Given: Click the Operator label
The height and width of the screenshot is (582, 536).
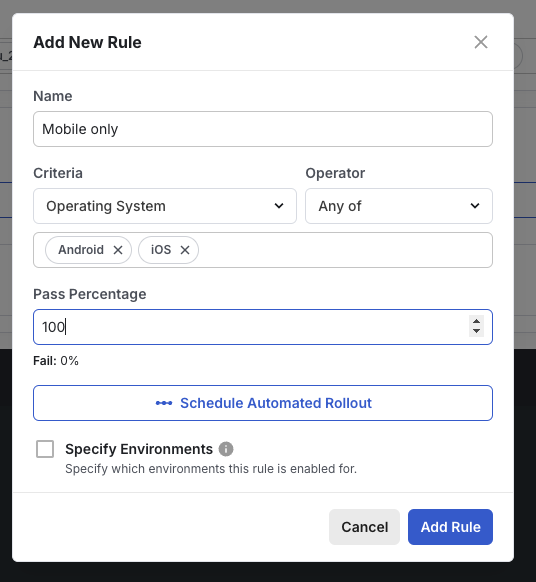Looking at the screenshot, I should (x=335, y=173).
